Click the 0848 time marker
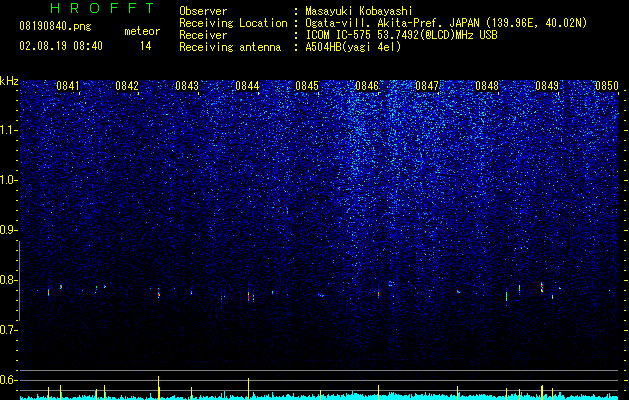Image resolution: width=629 pixels, height=400 pixels. click(487, 85)
